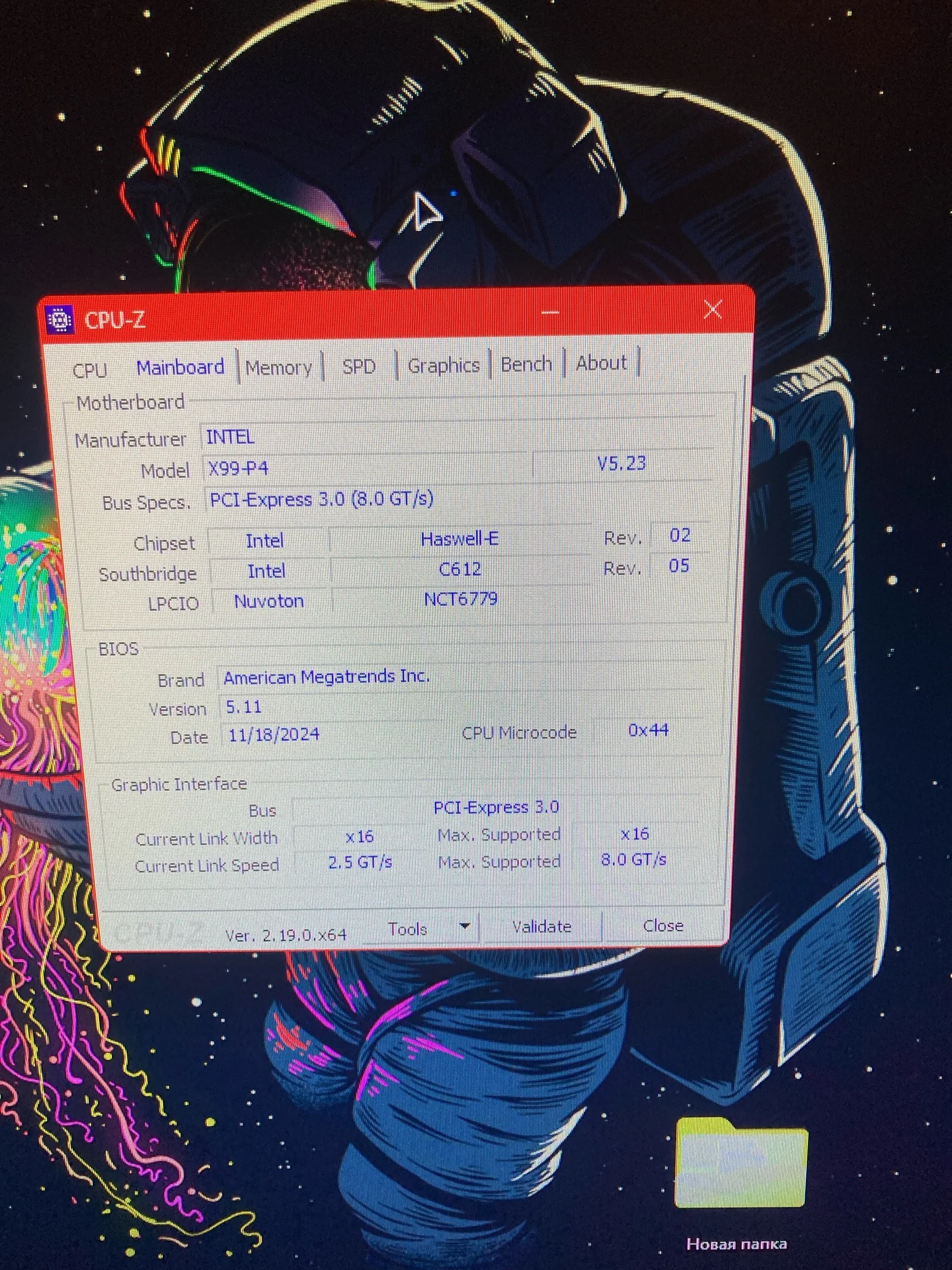The image size is (952, 1270).
Task: Click the LPCIO vendor Nuvoton
Action: click(269, 601)
